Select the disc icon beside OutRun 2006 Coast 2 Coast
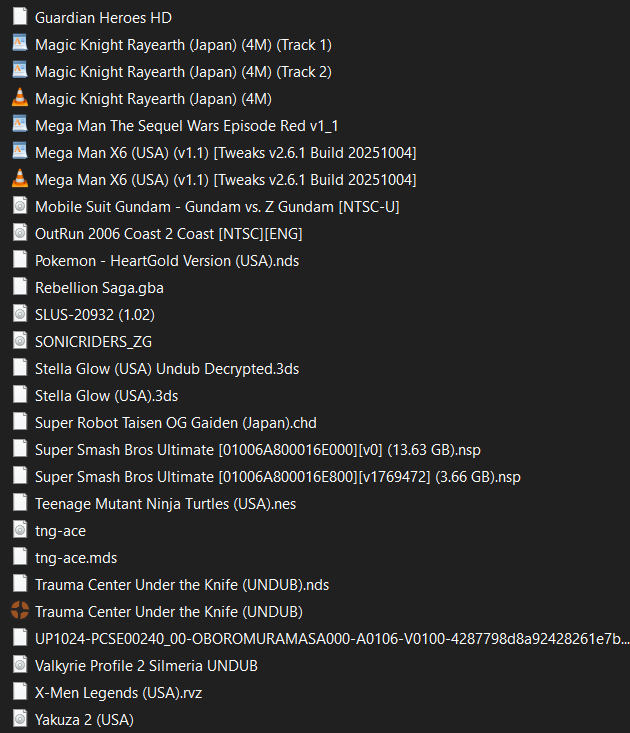This screenshot has width=630, height=733. [20, 232]
